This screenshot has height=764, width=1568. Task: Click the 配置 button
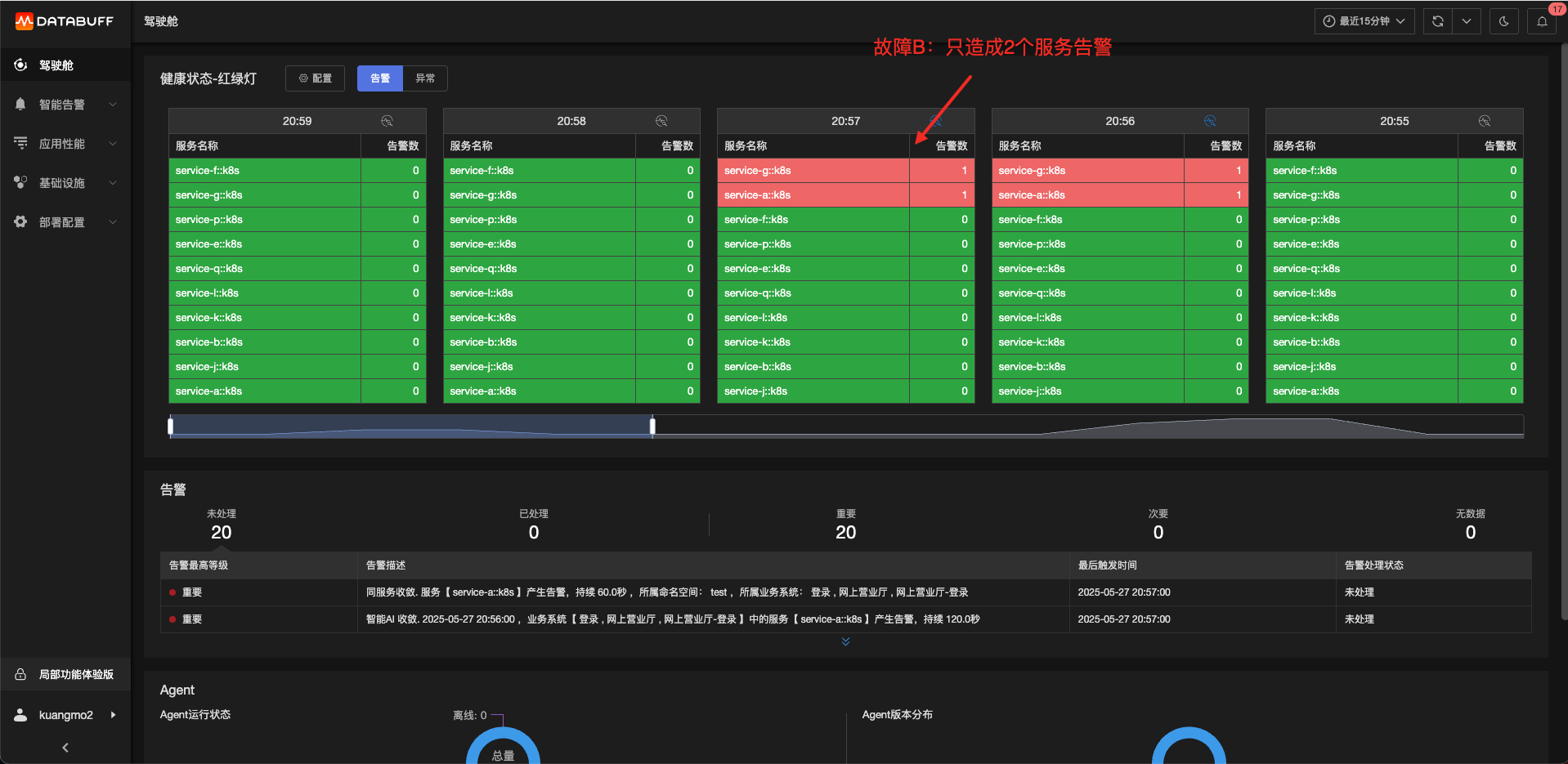(x=315, y=78)
